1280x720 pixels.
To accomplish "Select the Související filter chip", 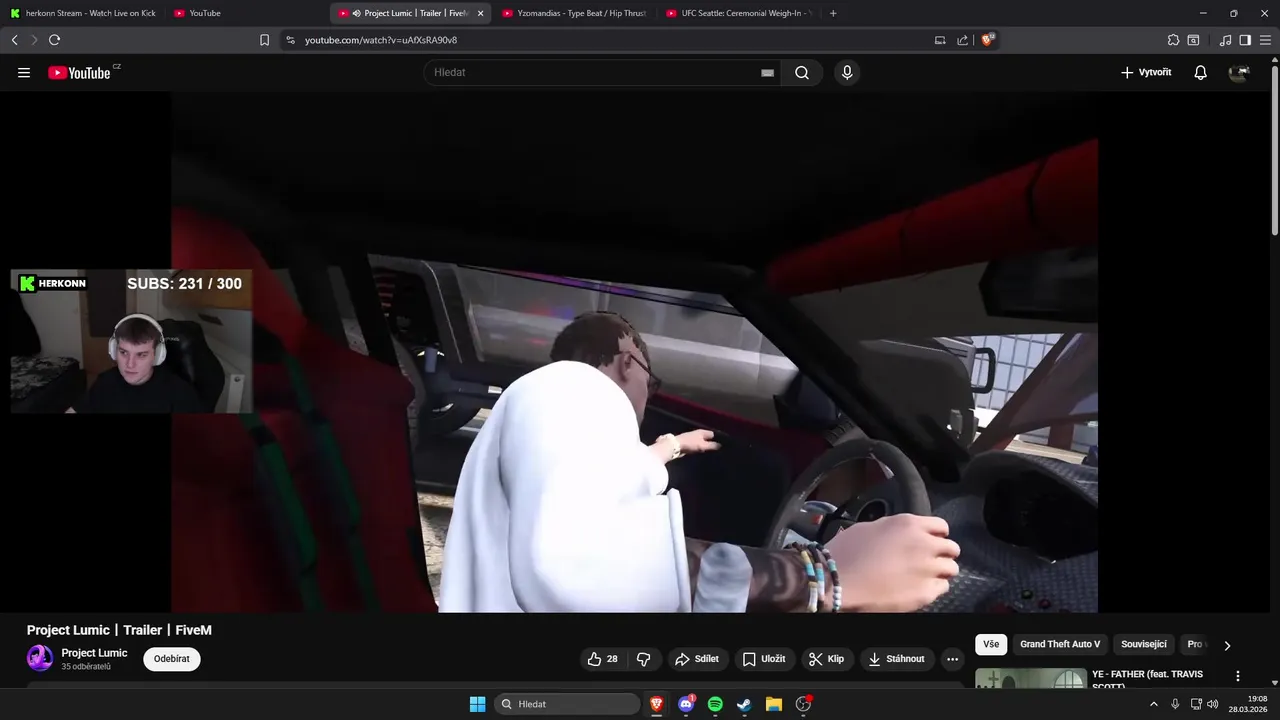I will (1144, 644).
